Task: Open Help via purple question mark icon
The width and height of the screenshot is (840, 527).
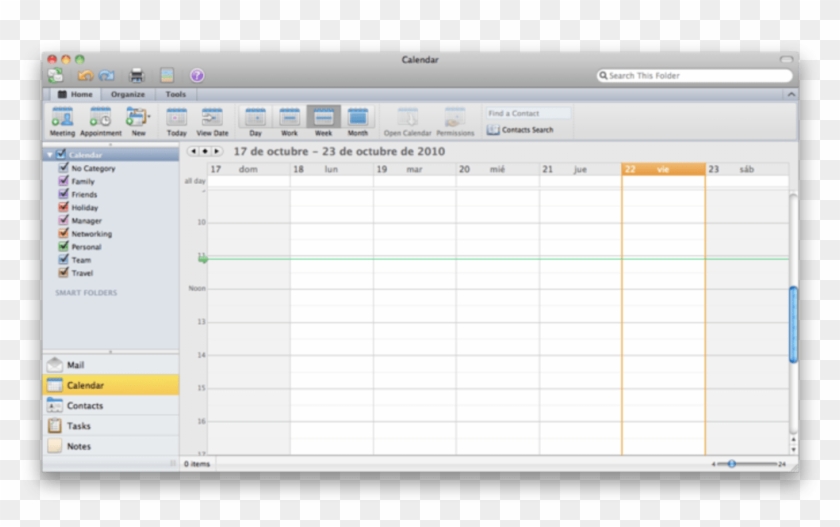Action: click(197, 76)
